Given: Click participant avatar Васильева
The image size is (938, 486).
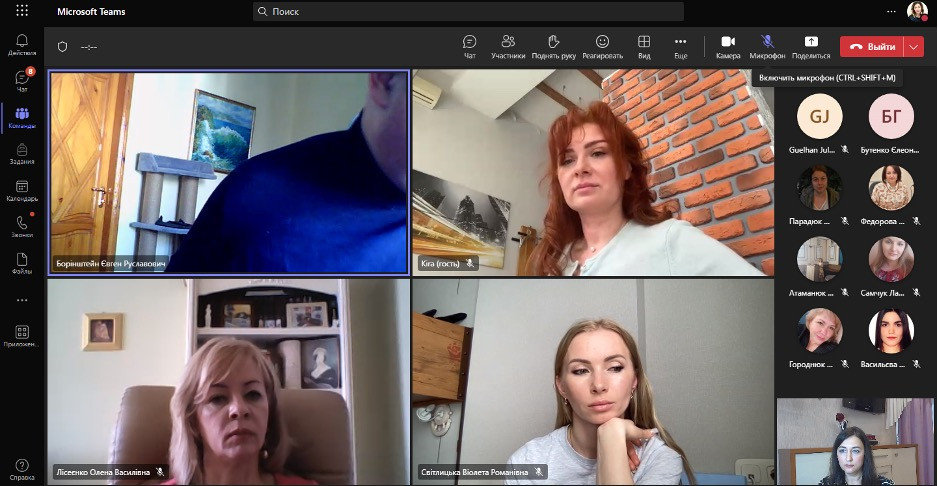Looking at the screenshot, I should 891,330.
